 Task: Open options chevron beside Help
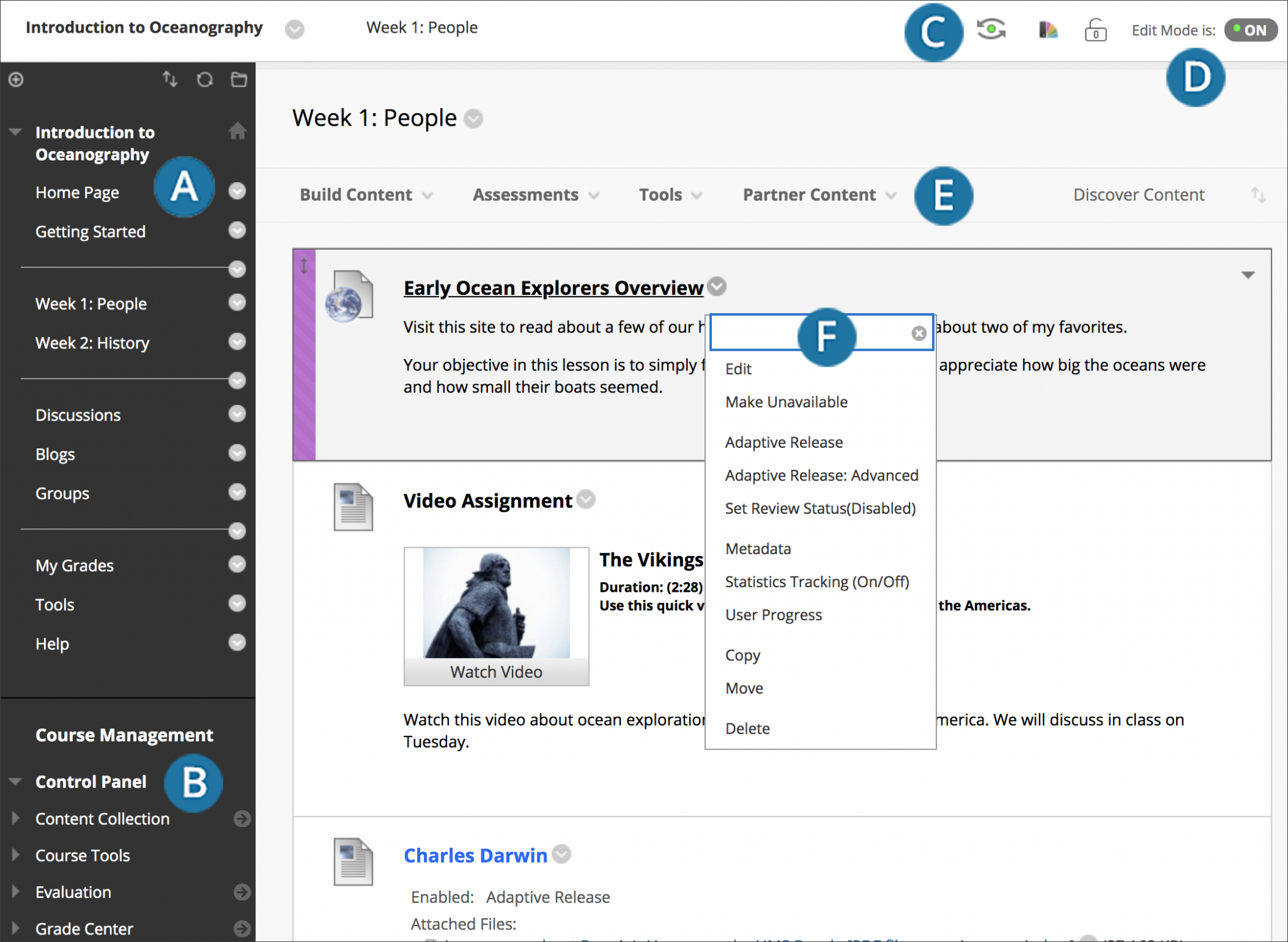pos(237,642)
